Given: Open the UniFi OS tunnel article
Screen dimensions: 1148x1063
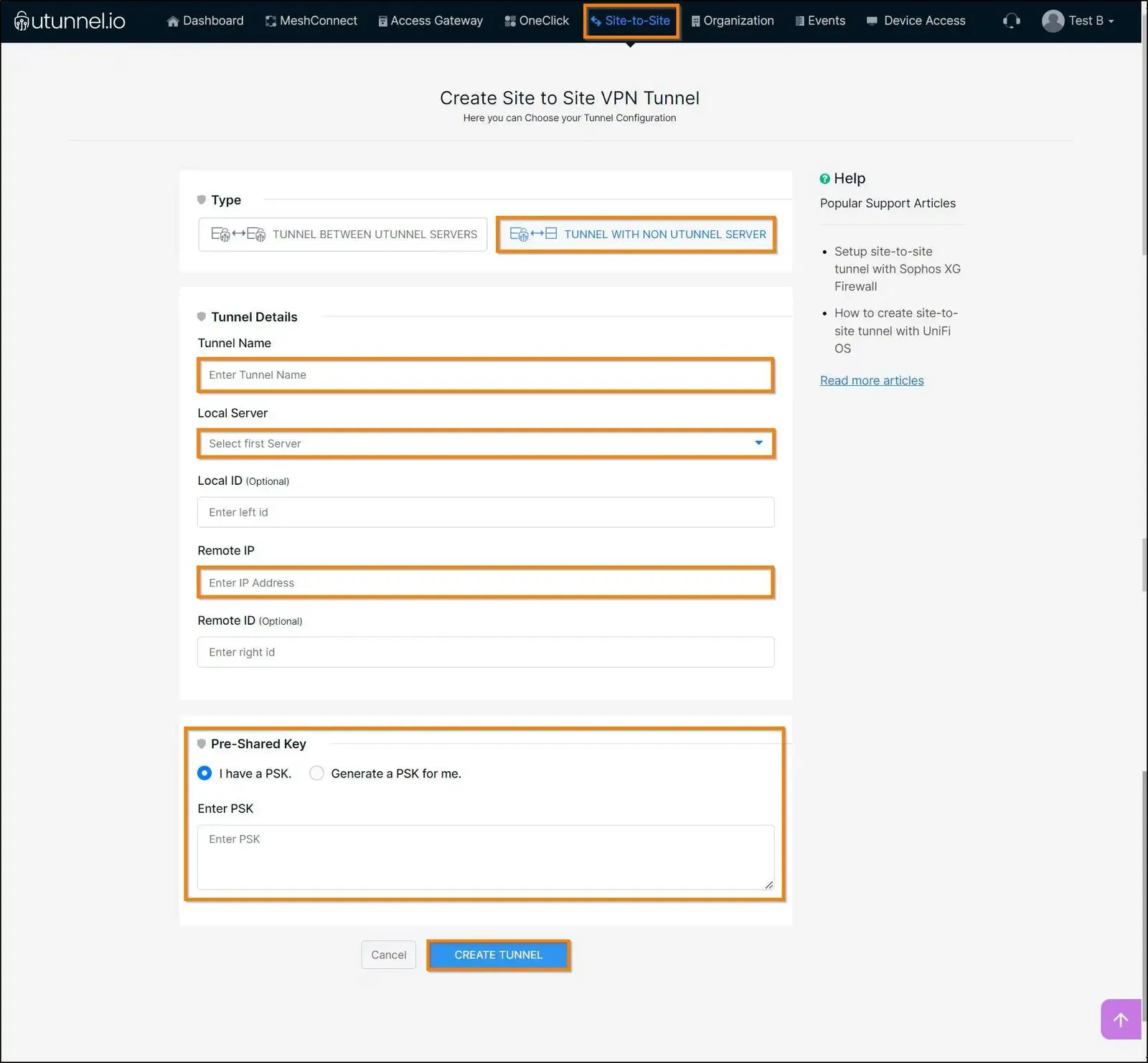Looking at the screenshot, I should tap(895, 331).
